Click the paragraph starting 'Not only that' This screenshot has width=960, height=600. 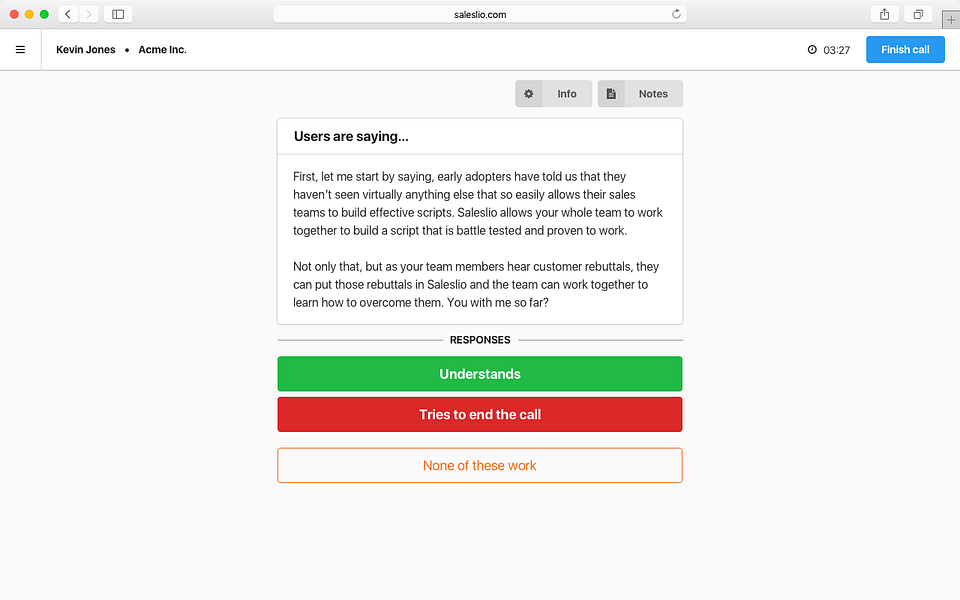click(476, 285)
